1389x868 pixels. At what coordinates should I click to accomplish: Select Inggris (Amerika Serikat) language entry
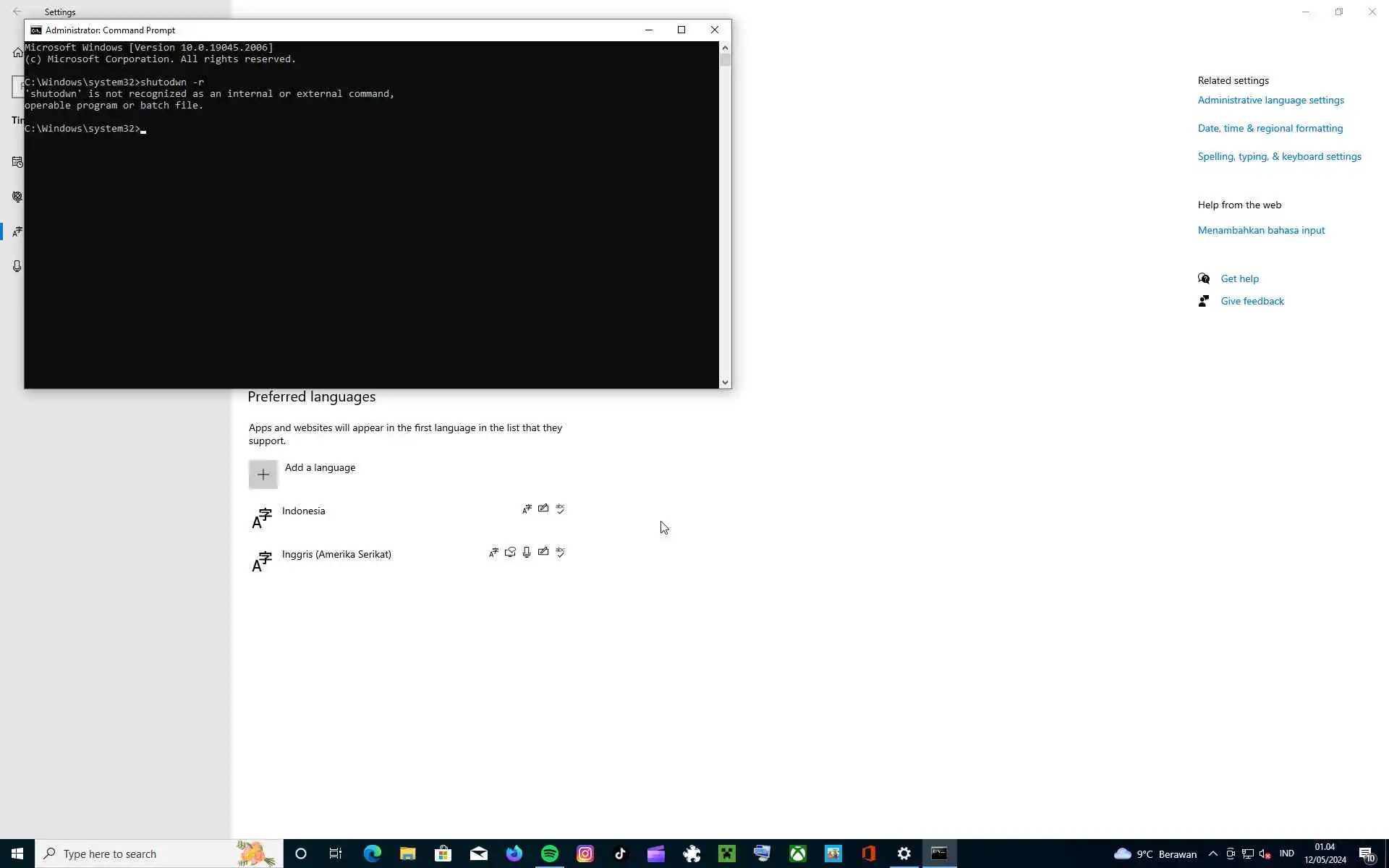(336, 555)
